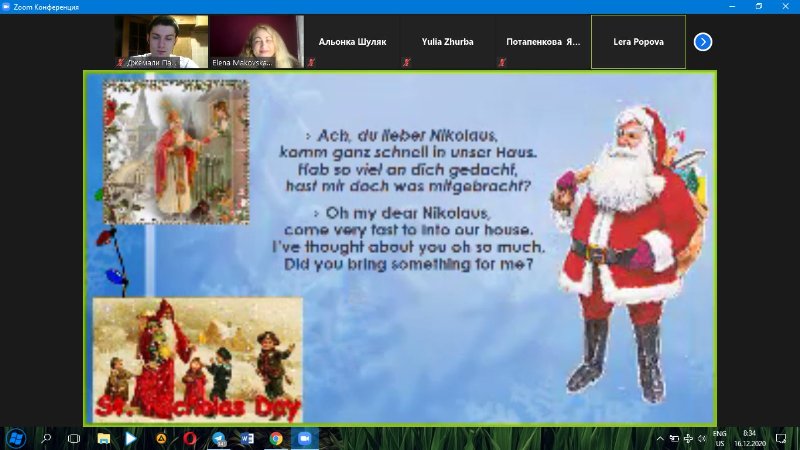Show next participants with blue arrow button

(x=703, y=42)
